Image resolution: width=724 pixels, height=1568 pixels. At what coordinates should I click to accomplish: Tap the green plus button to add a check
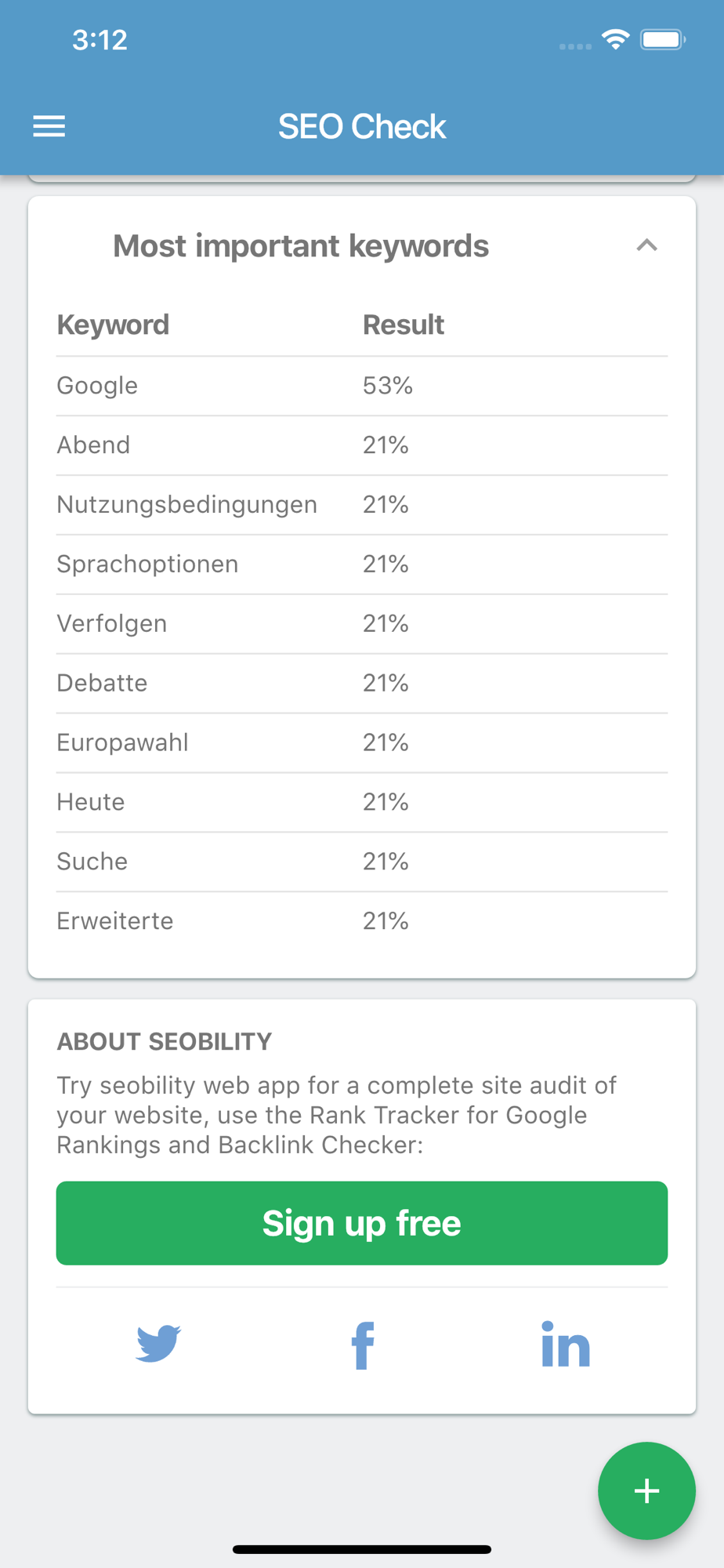[647, 1491]
